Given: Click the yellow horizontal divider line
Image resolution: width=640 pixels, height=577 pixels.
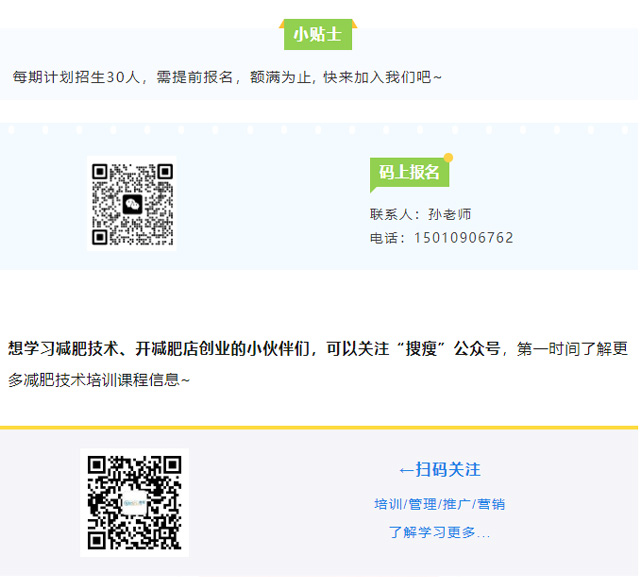Looking at the screenshot, I should (x=320, y=427).
